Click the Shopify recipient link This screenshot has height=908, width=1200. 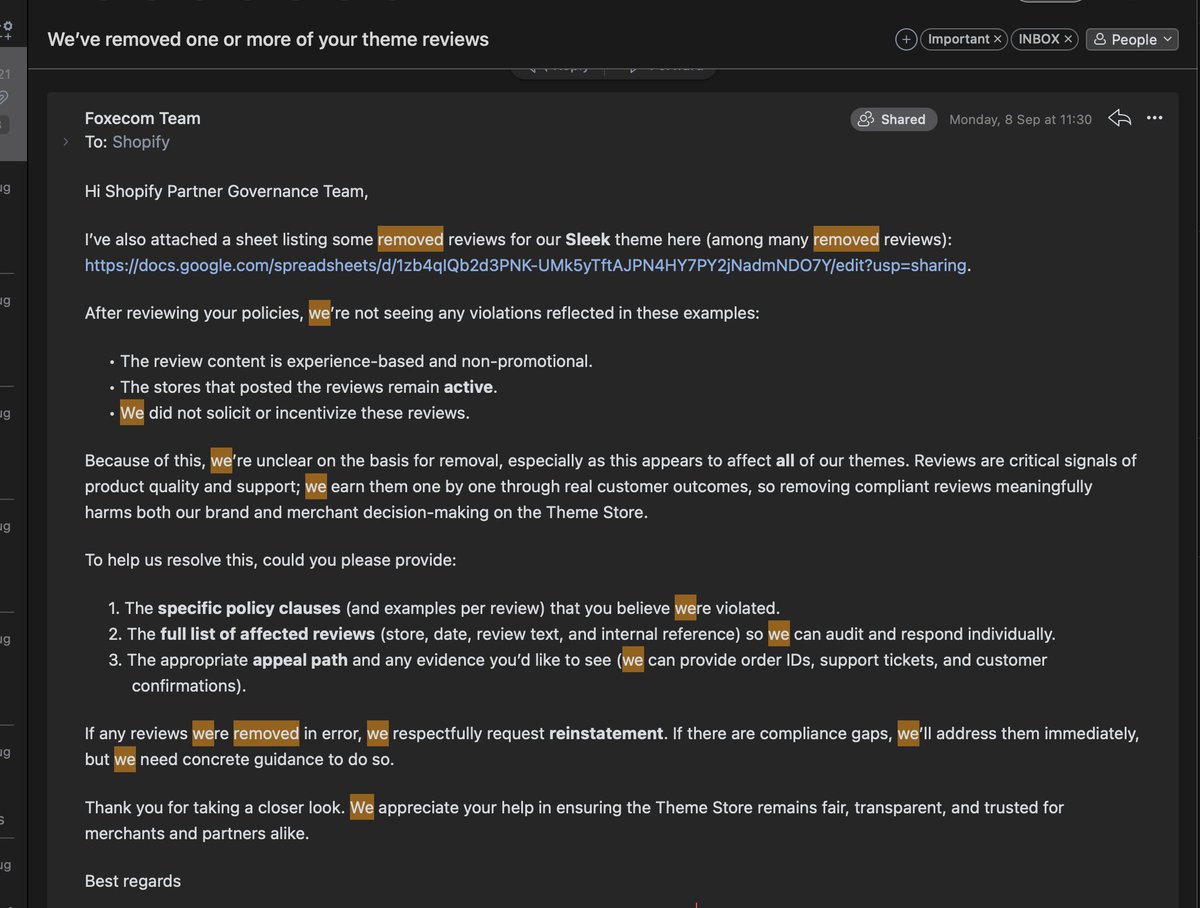(x=141, y=142)
